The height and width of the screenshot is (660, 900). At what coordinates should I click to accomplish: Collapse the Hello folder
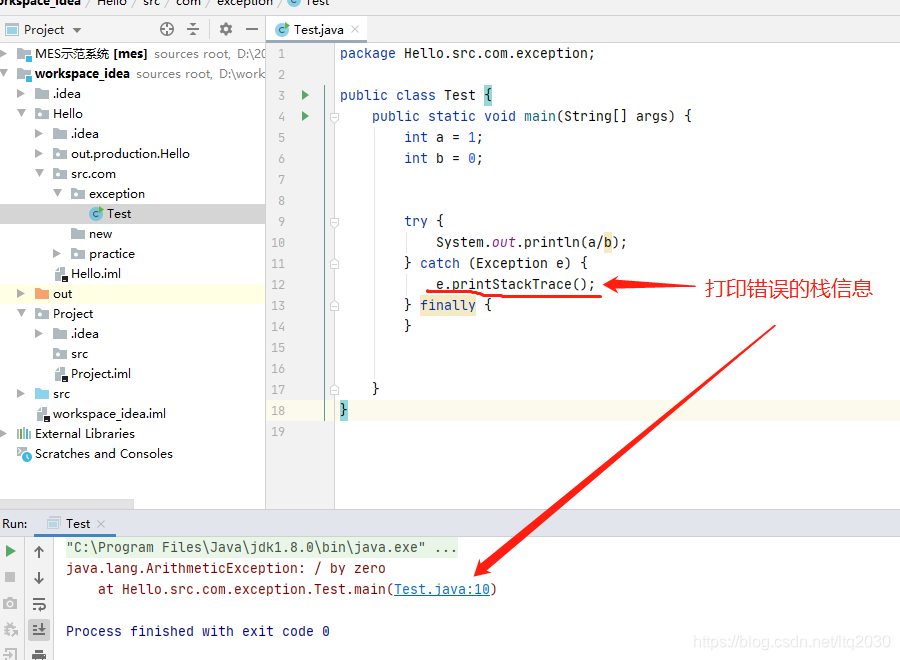pos(21,114)
